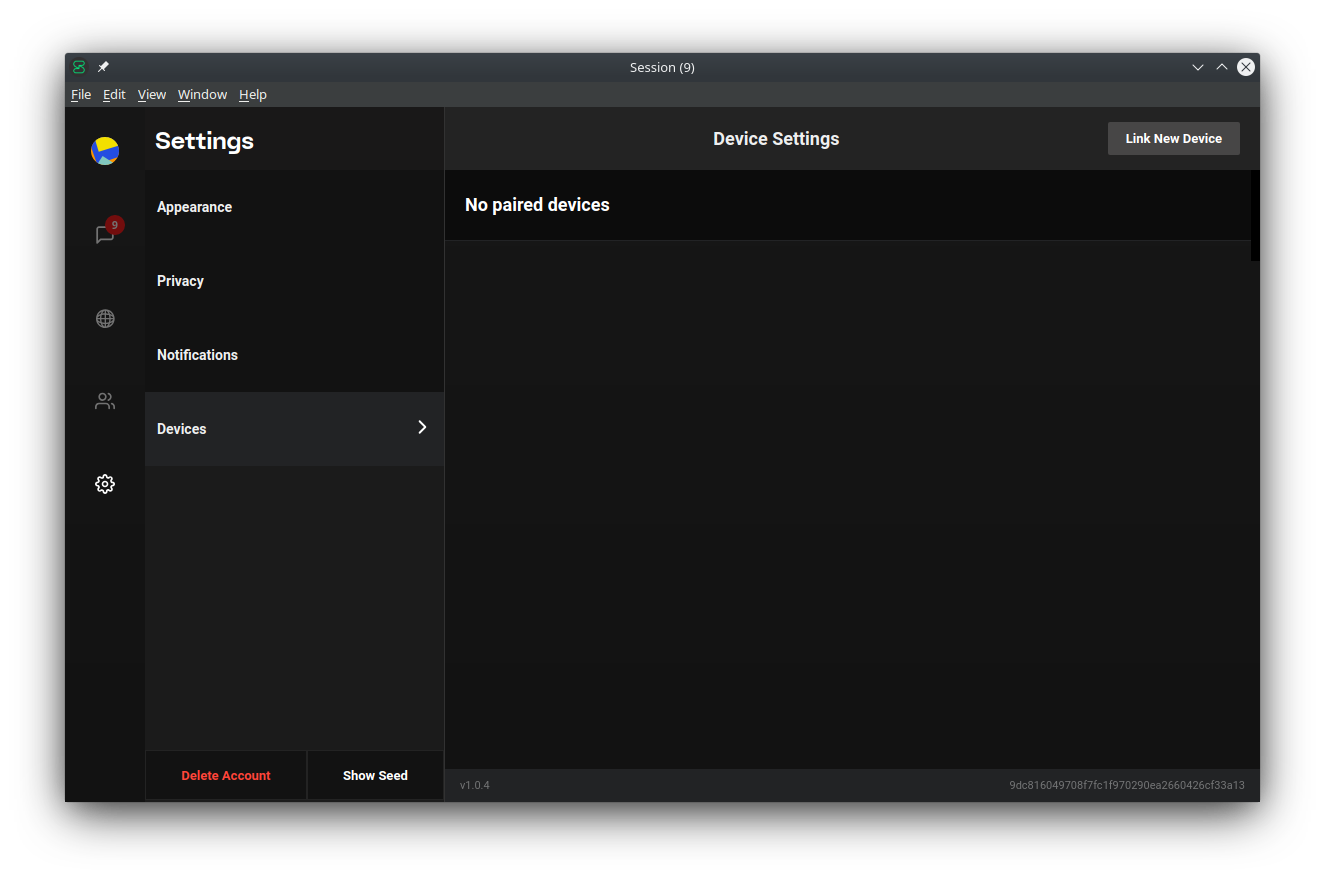1325x879 pixels.
Task: Click the Session logo in the titlebar
Action: tap(78, 66)
